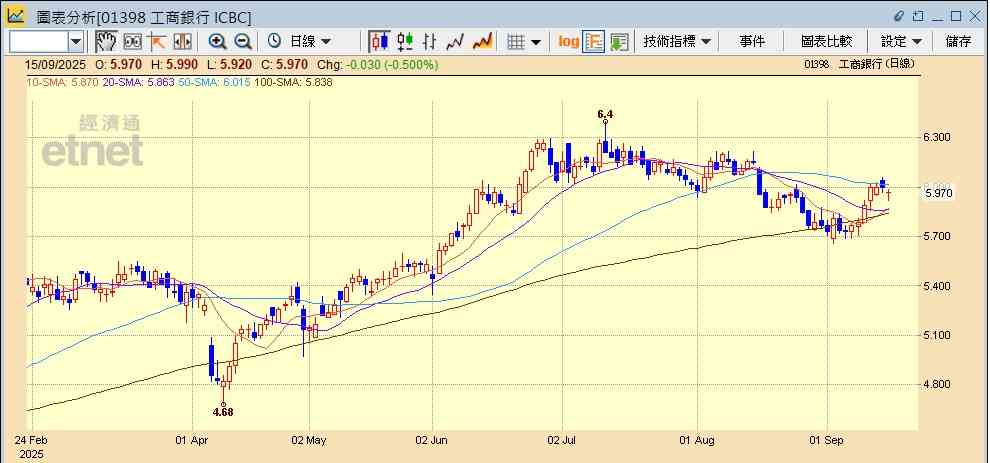The height and width of the screenshot is (463, 990).
Task: Open the 日線 period dropdown
Action: (310, 42)
